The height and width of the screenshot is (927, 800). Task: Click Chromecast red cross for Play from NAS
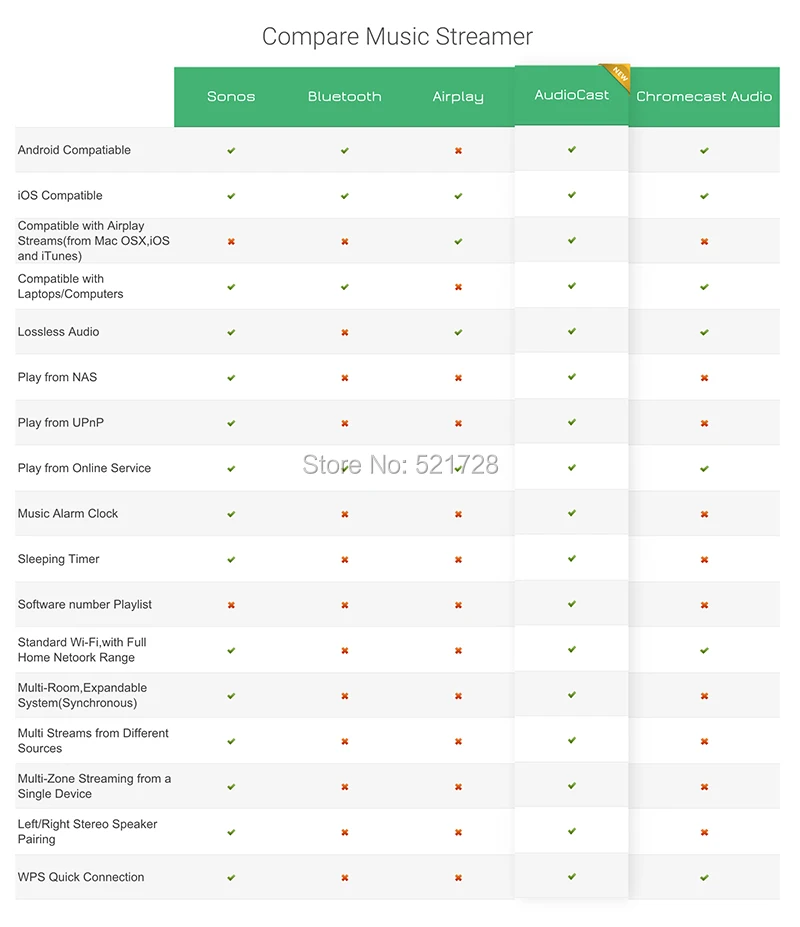click(x=704, y=378)
